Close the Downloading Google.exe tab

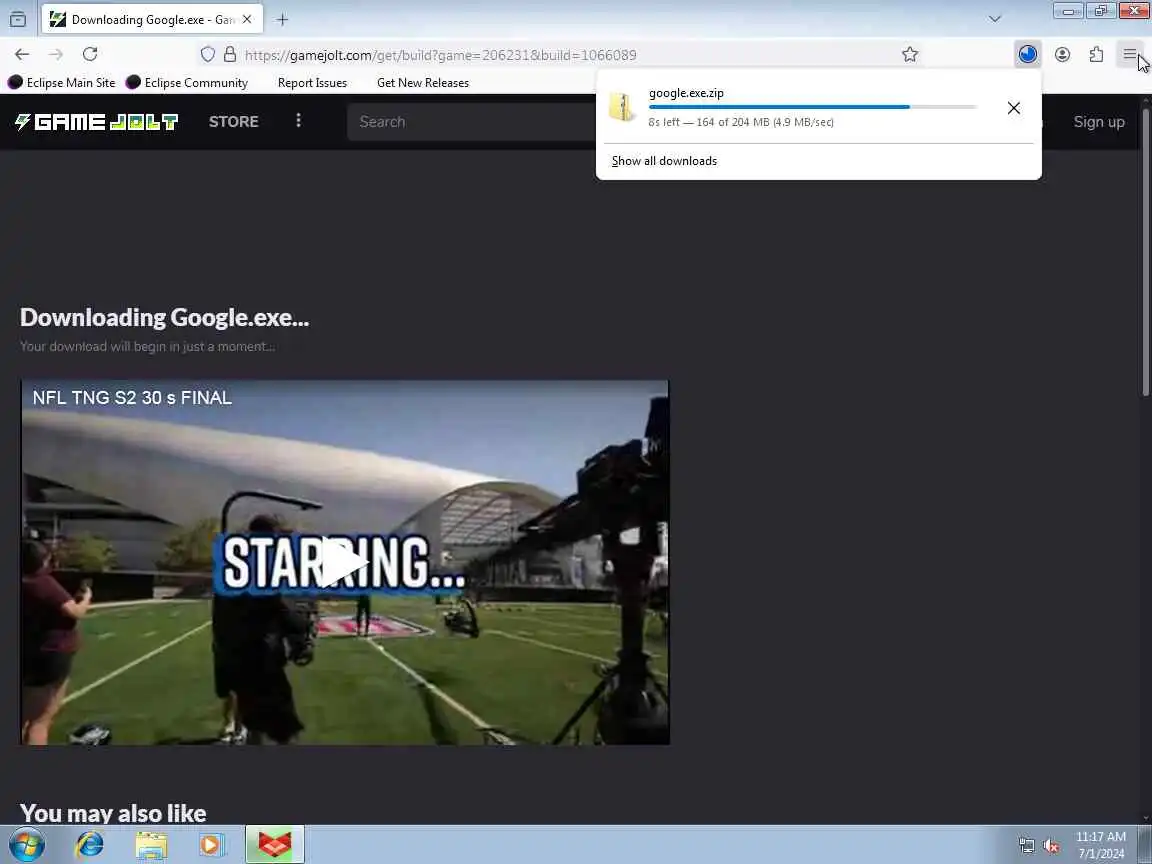point(248,20)
